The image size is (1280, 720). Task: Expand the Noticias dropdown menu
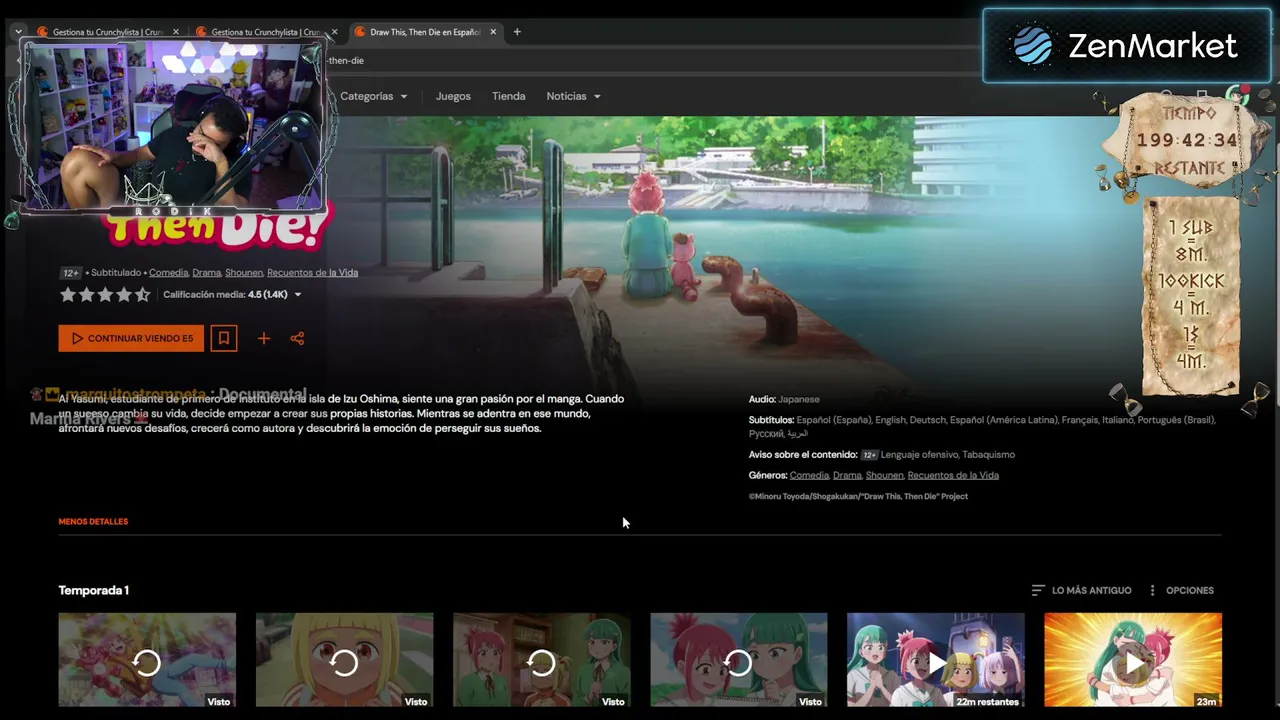click(573, 96)
